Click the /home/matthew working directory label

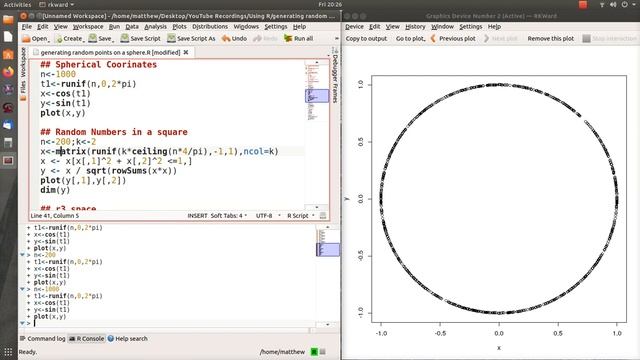coord(282,351)
